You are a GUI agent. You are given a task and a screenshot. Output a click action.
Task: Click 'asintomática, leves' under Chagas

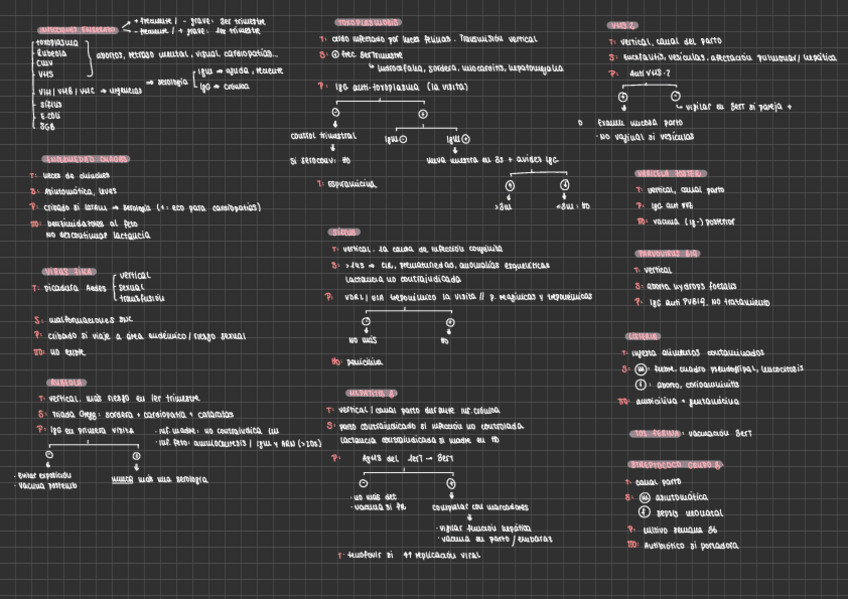tap(81, 191)
